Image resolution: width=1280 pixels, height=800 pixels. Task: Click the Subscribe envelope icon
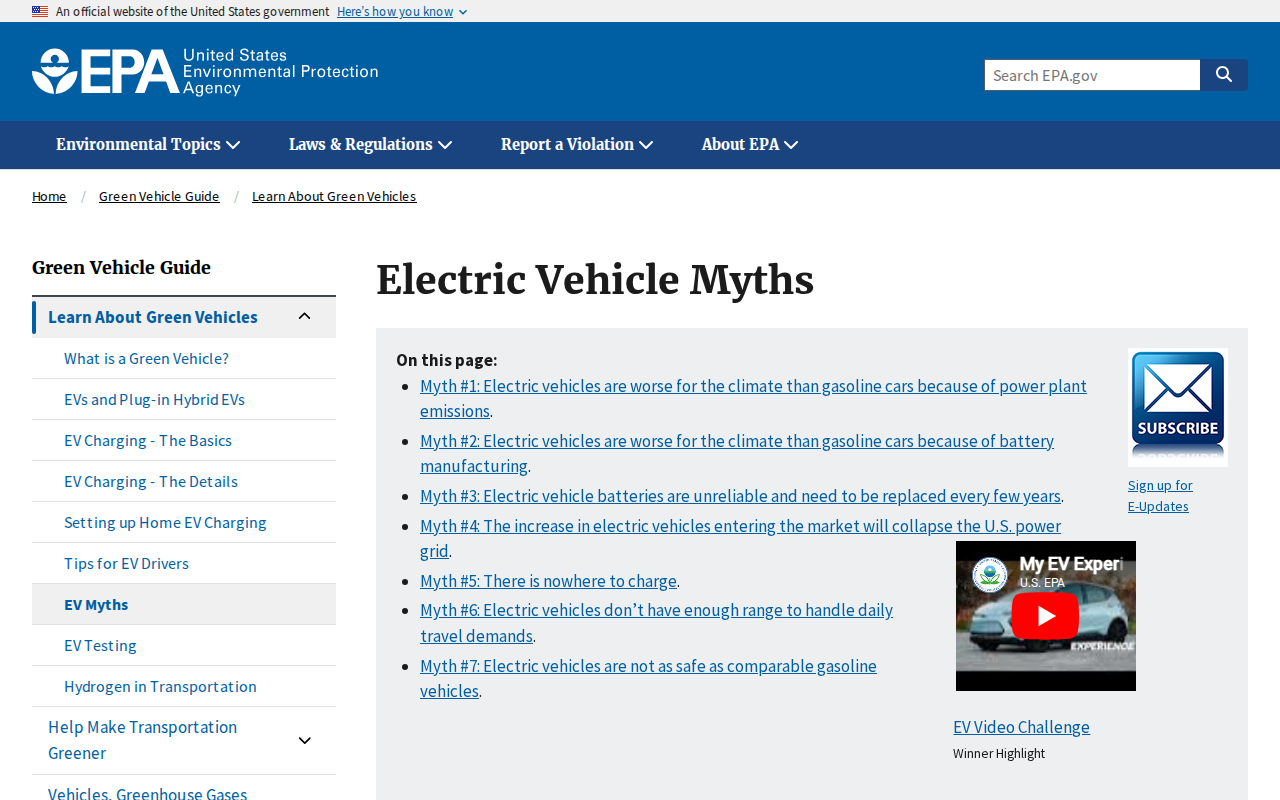pyautogui.click(x=1178, y=407)
